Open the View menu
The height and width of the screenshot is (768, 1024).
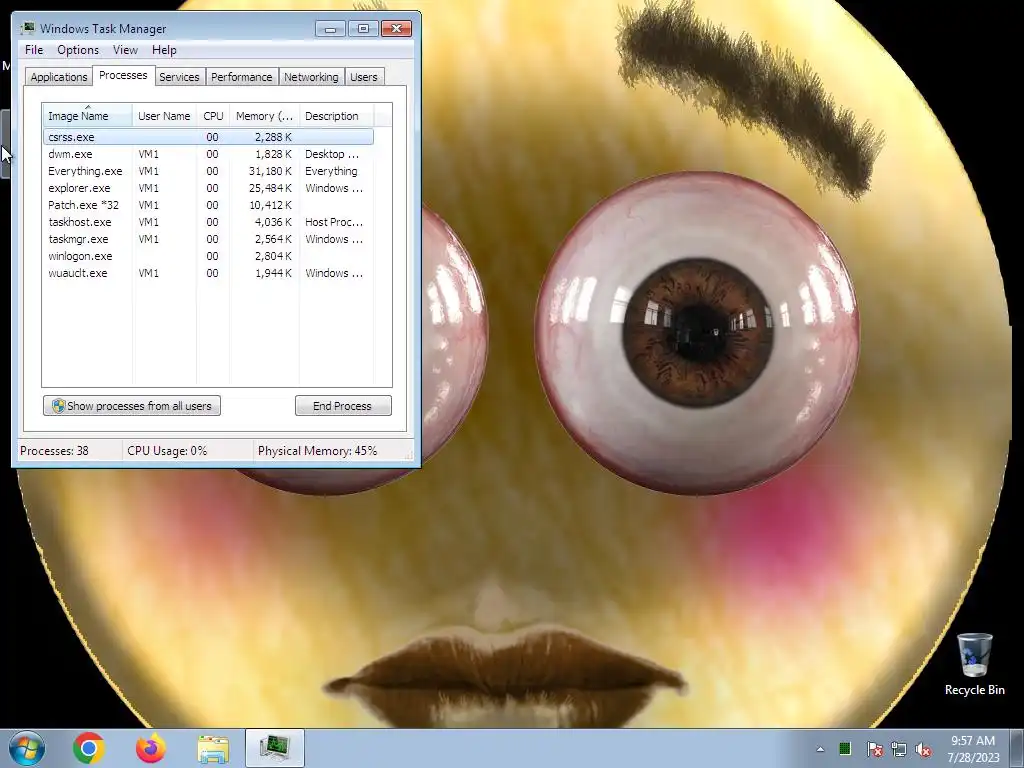[125, 50]
